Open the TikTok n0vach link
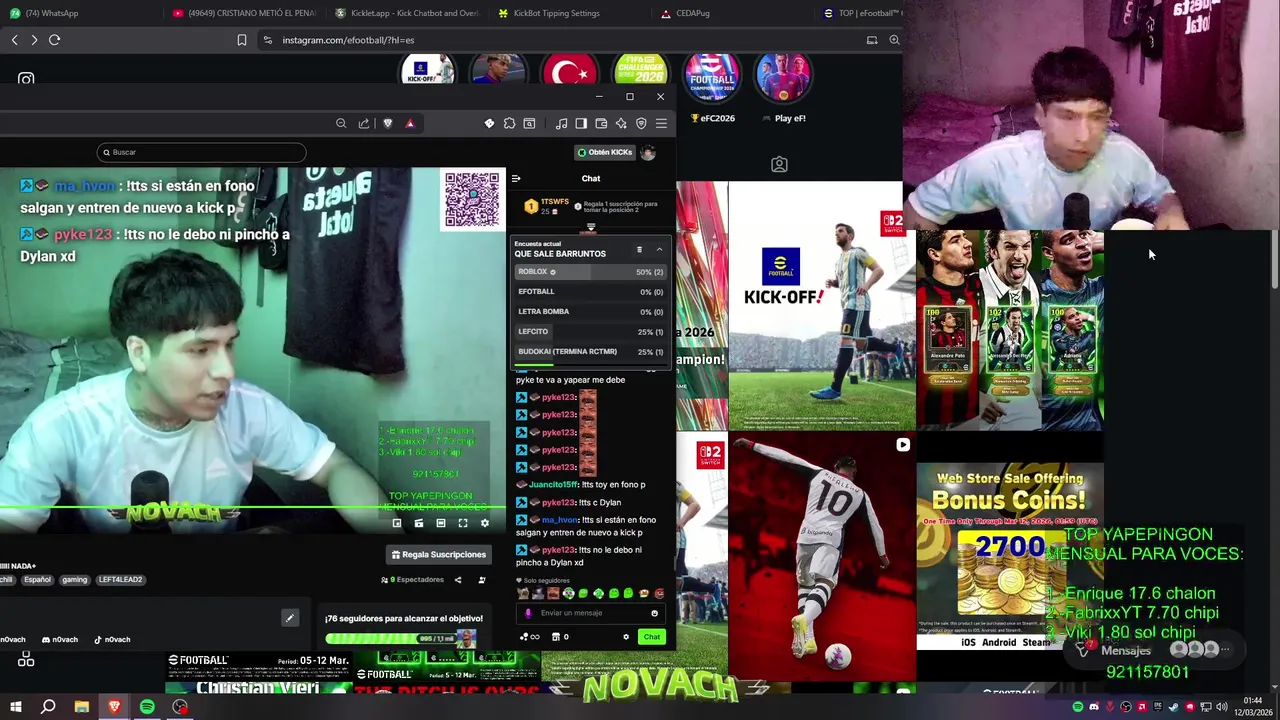Image resolution: width=1280 pixels, height=720 pixels. (x=111, y=640)
